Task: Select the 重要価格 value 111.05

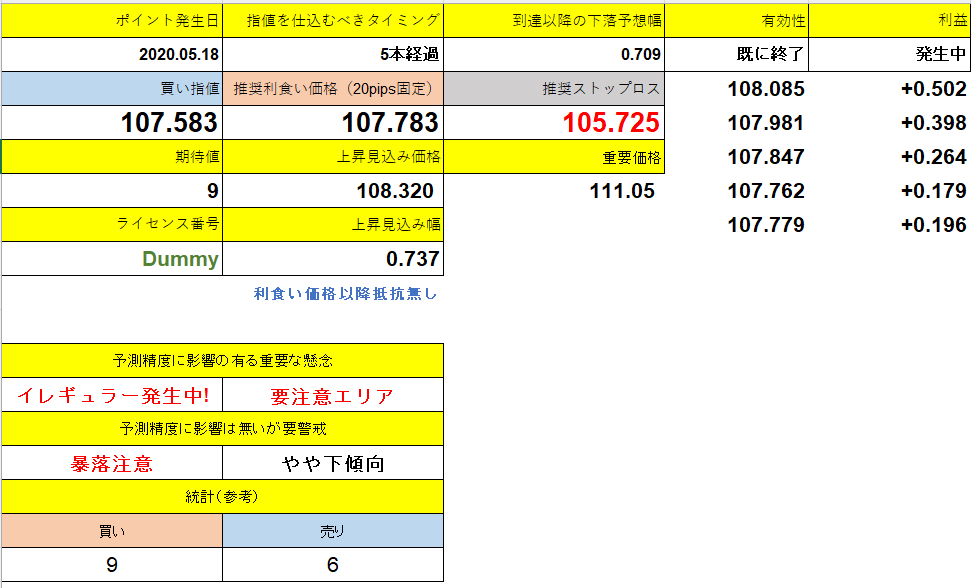Action: click(x=620, y=190)
